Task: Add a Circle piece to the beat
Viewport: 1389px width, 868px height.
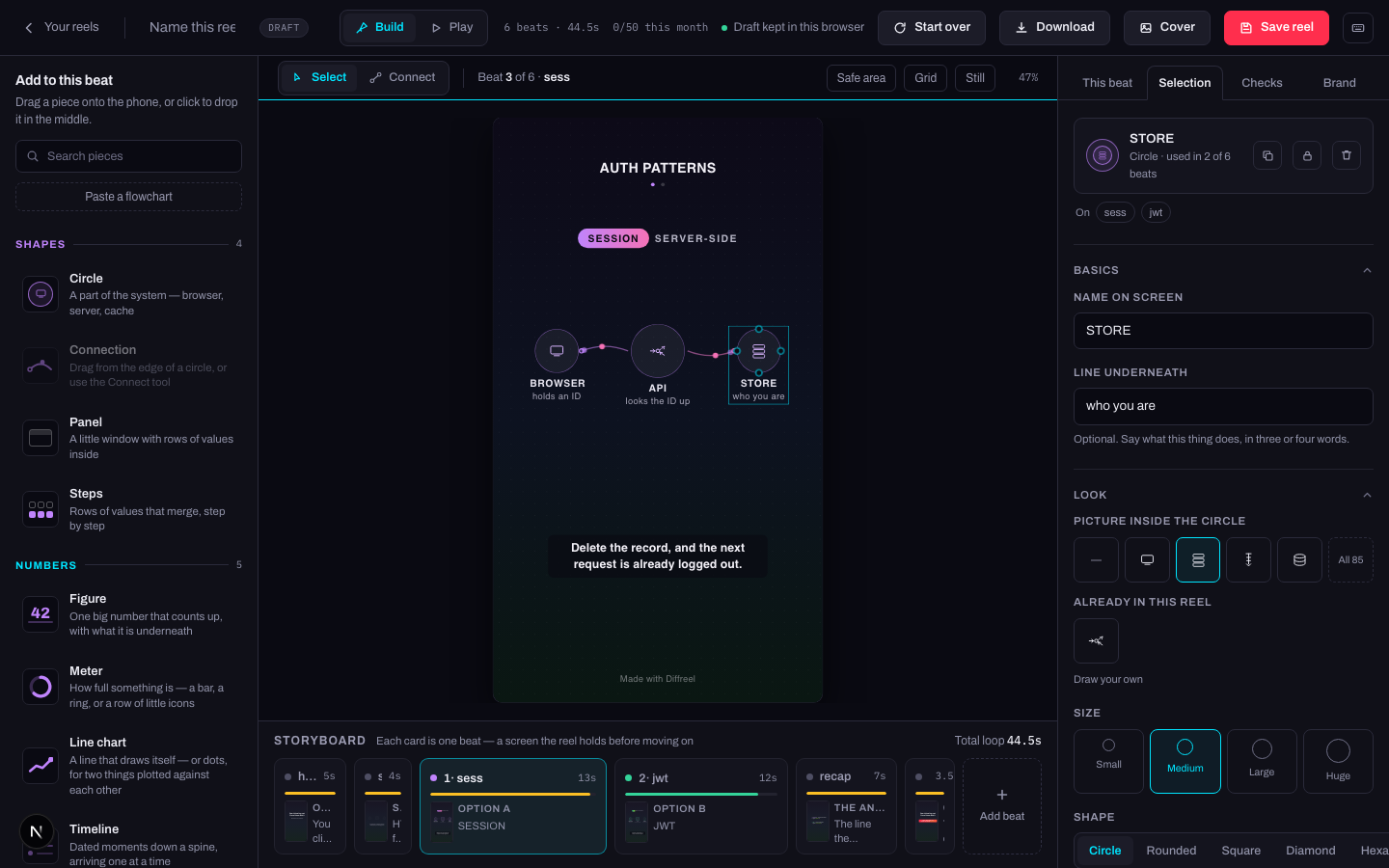Action: [129, 294]
